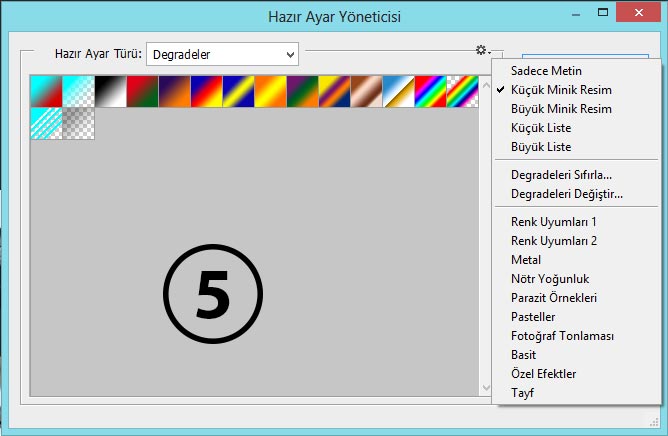Select the red-to-green gradient swatch

[x=142, y=91]
